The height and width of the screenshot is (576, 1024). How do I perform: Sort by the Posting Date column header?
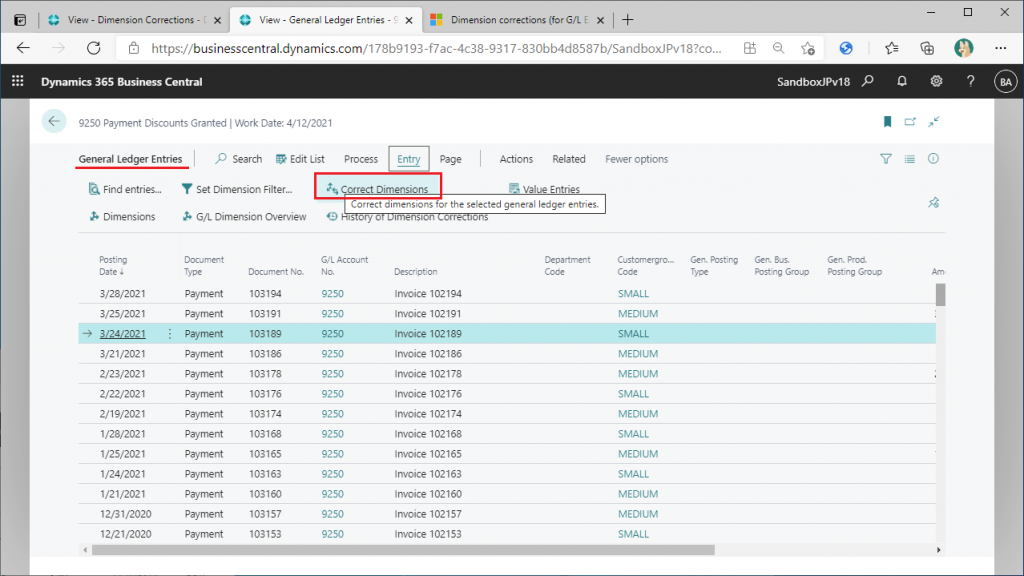[113, 266]
